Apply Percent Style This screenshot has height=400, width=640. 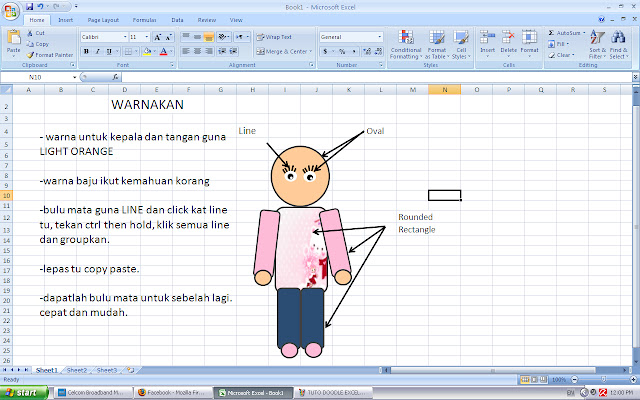342,51
